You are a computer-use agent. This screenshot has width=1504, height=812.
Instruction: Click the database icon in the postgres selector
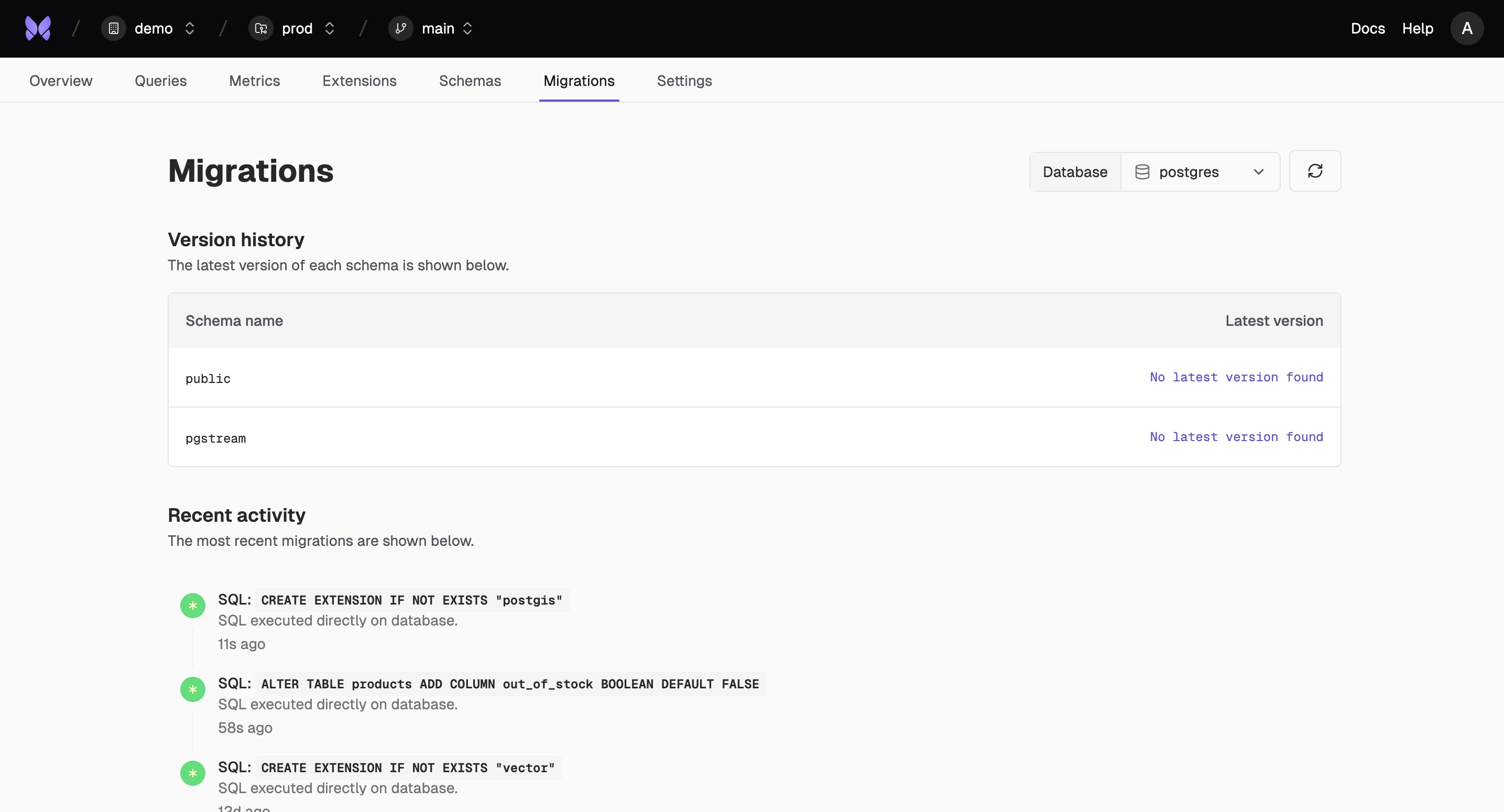pos(1143,171)
